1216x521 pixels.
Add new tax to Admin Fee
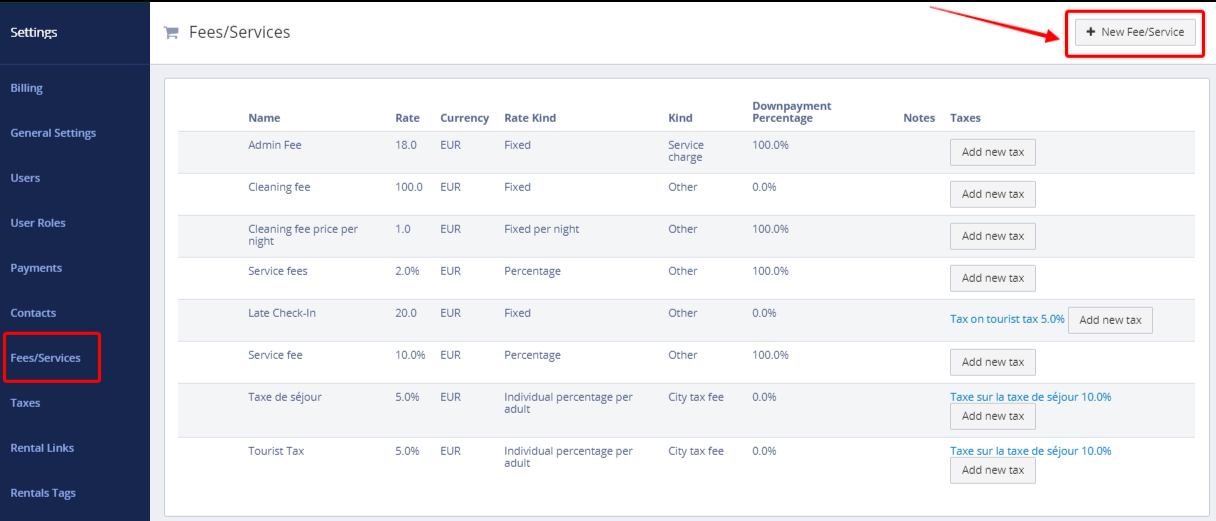point(992,152)
